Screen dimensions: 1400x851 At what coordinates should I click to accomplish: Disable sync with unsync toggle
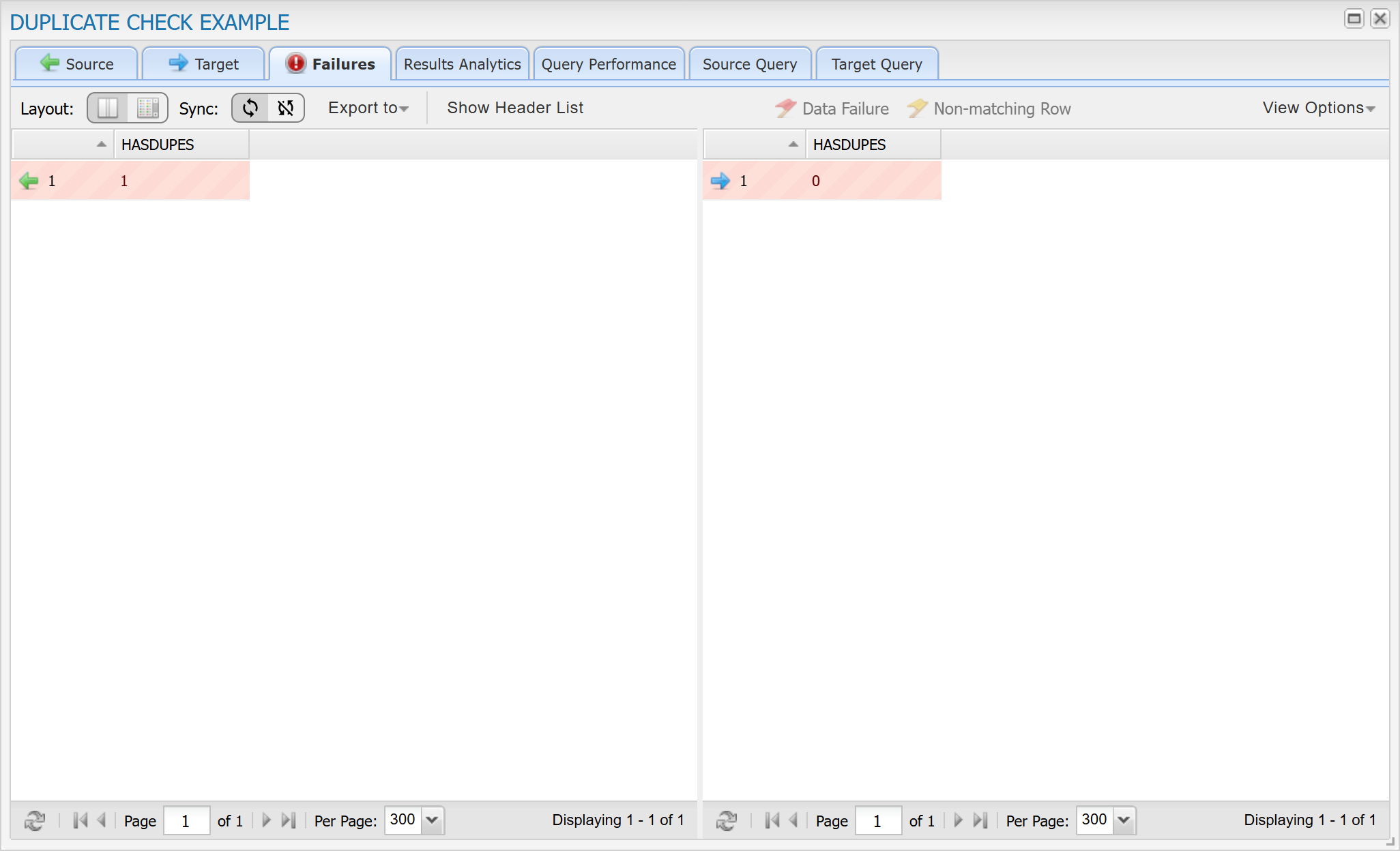(286, 108)
